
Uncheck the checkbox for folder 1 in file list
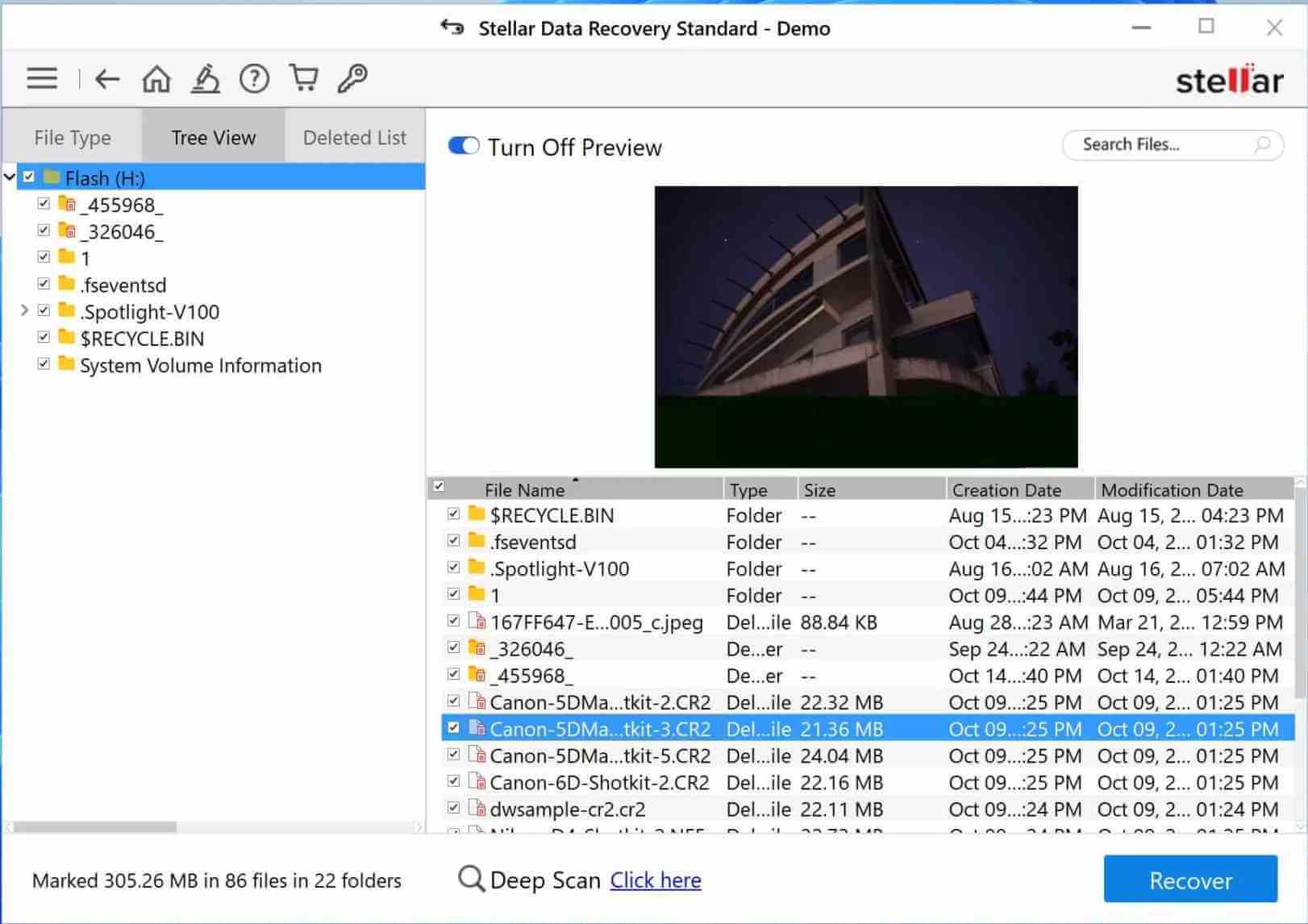click(453, 594)
